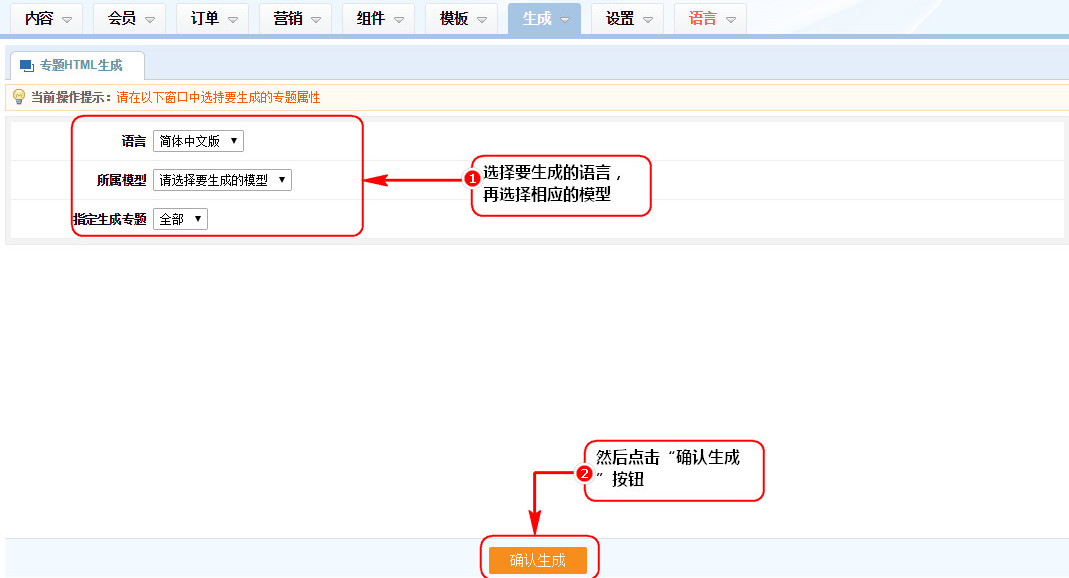Click the red number 1 marker
1069x578 pixels.
472,179
